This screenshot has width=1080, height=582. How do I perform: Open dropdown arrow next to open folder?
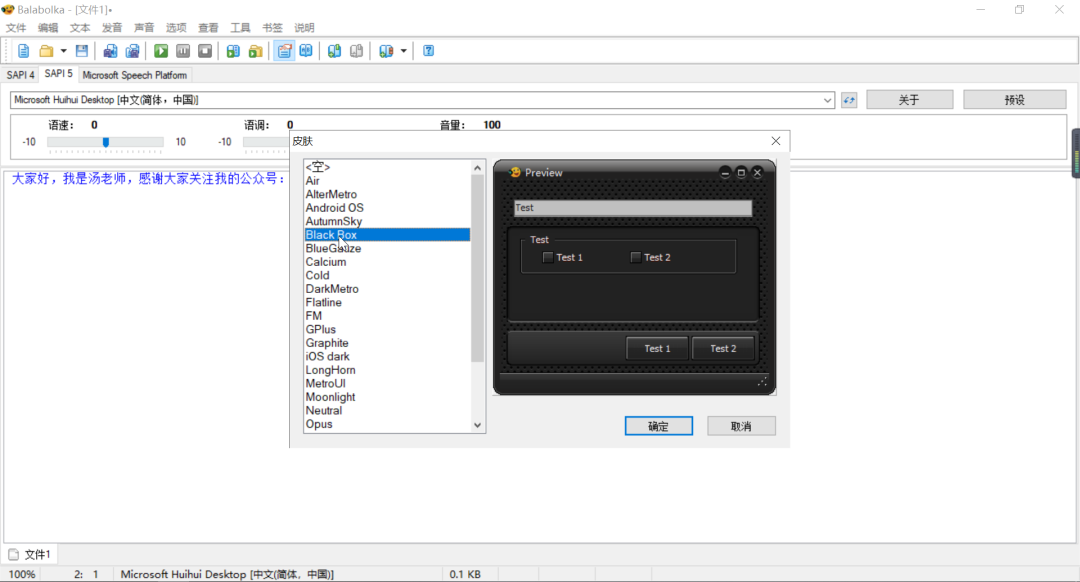pos(64,51)
